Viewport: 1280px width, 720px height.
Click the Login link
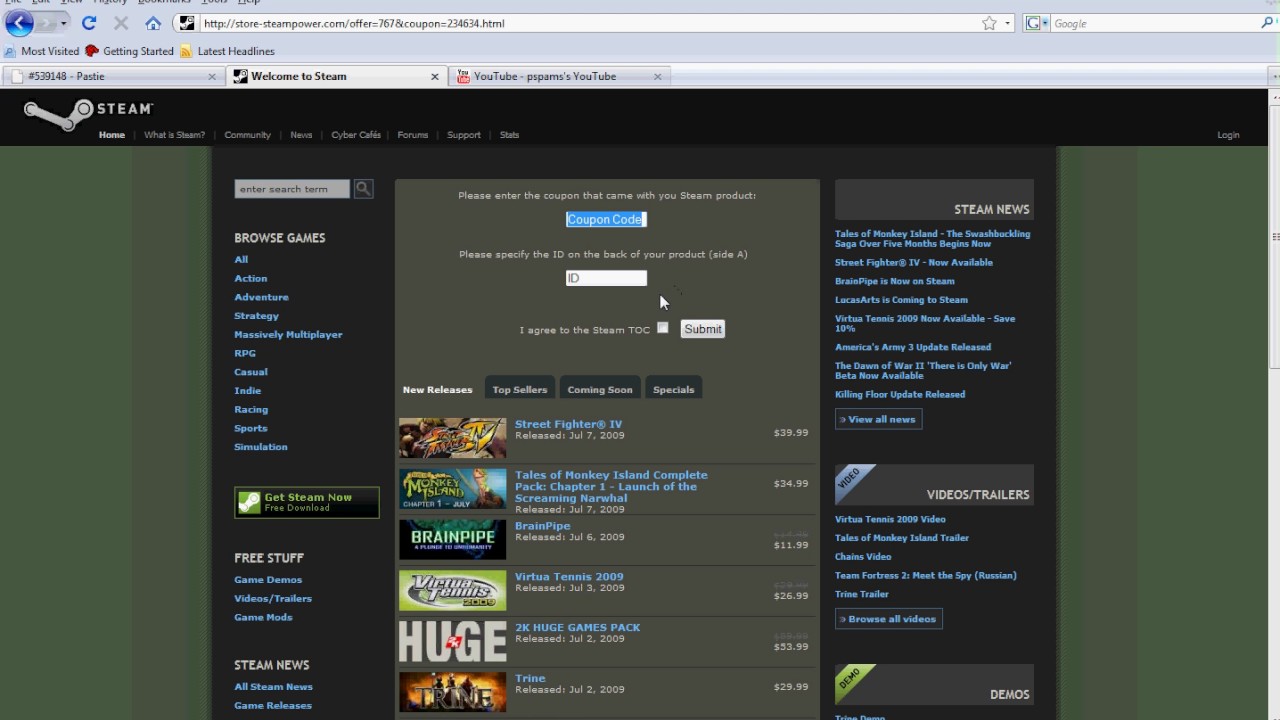[x=1228, y=135]
